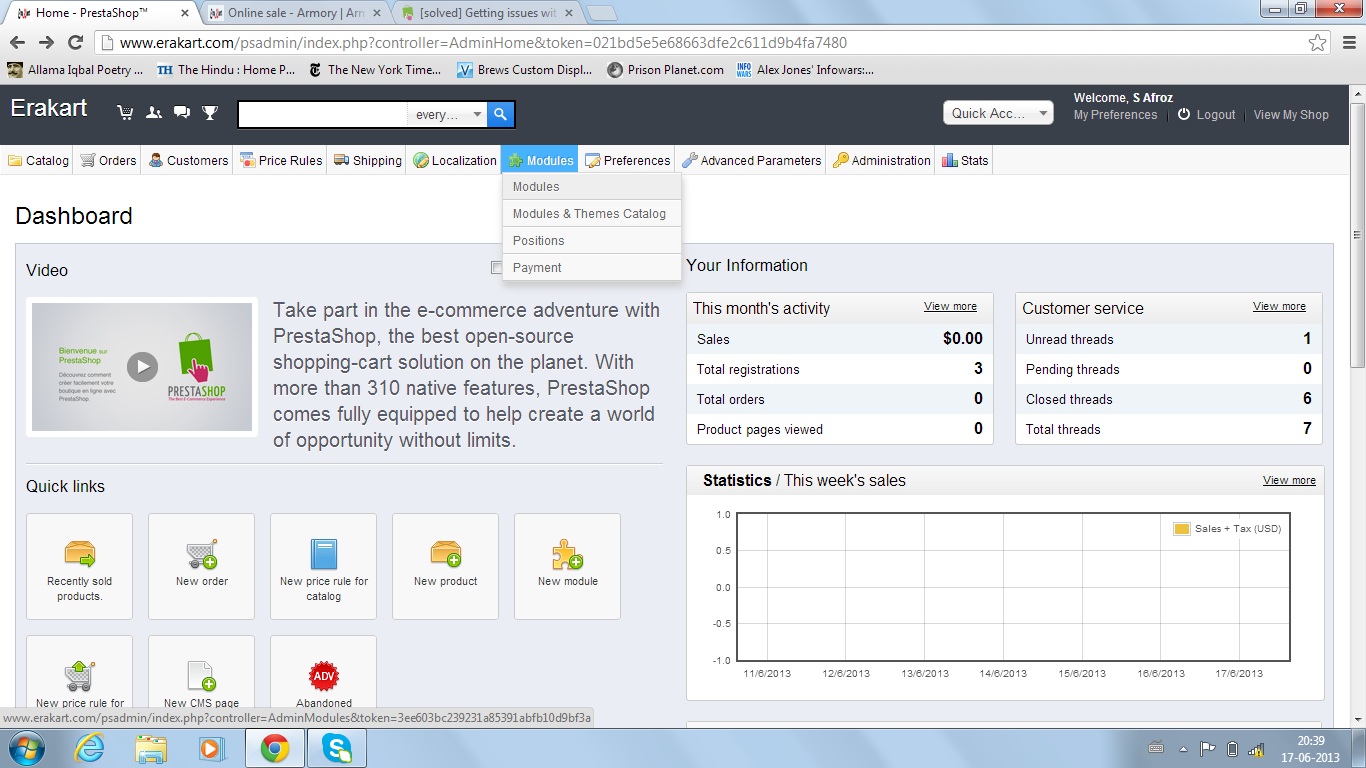Close the Home - PrestaShop tab
This screenshot has height=768, width=1366.
tap(184, 13)
